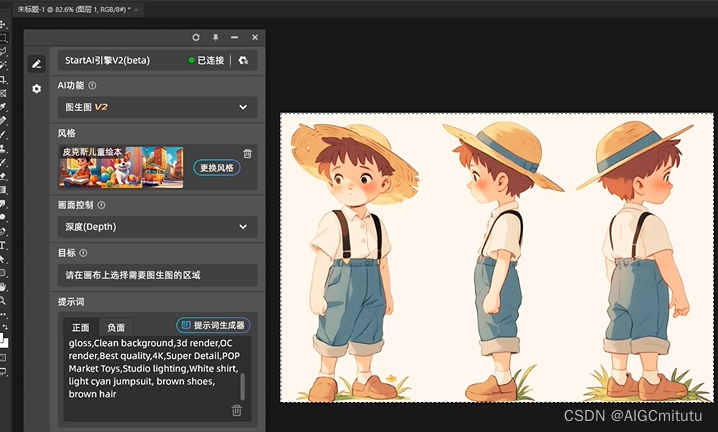Open the 提示词生成器 prompt generator
The height and width of the screenshot is (432, 718).
pyautogui.click(x=213, y=325)
